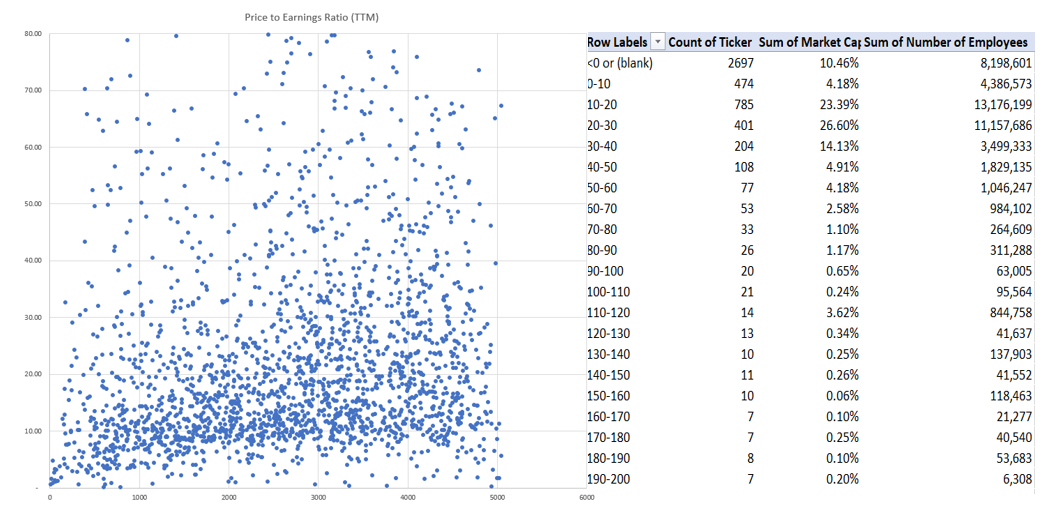Screen dimensions: 1042x520
Task: Click the market cap cell 23.39%
Action: [x=837, y=104]
